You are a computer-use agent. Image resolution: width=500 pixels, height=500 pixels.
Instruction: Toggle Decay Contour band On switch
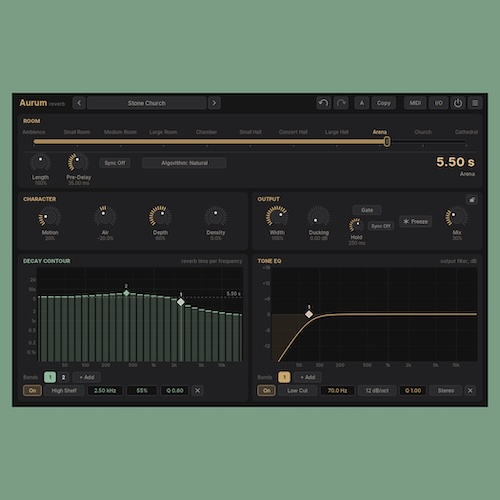(32, 390)
